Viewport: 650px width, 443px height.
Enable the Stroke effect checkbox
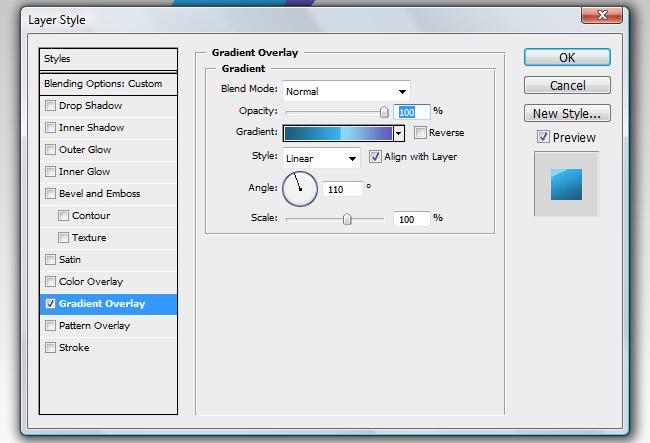tap(51, 348)
